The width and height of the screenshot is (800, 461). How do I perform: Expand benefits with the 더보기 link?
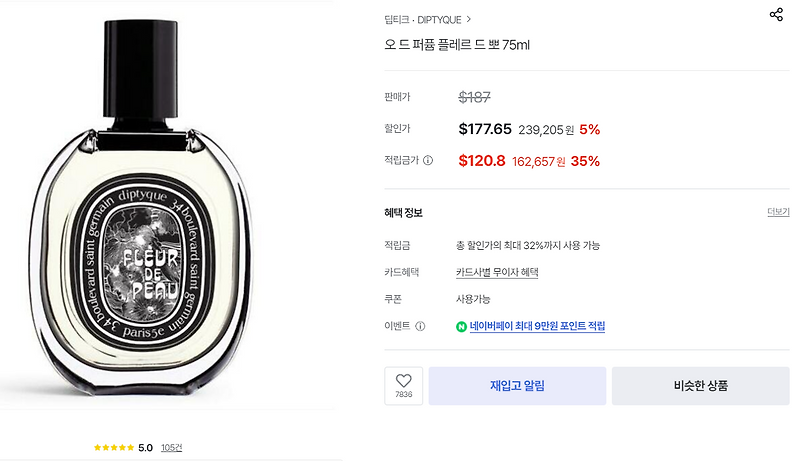coord(778,212)
